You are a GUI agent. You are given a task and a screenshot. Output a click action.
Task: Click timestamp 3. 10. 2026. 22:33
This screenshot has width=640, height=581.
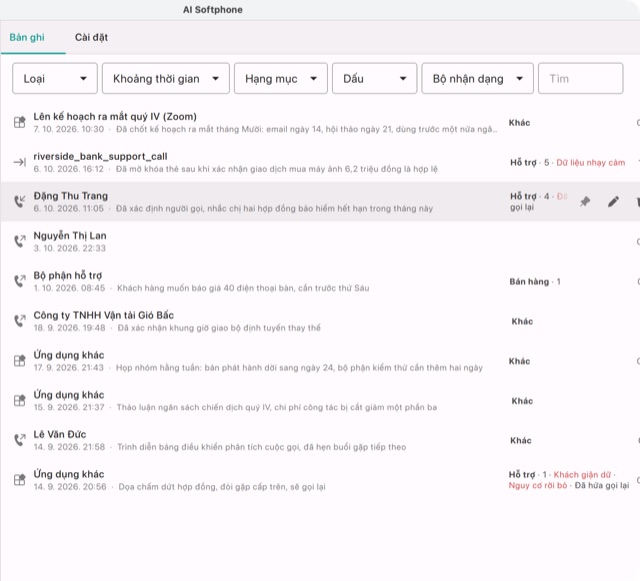[x=69, y=248]
